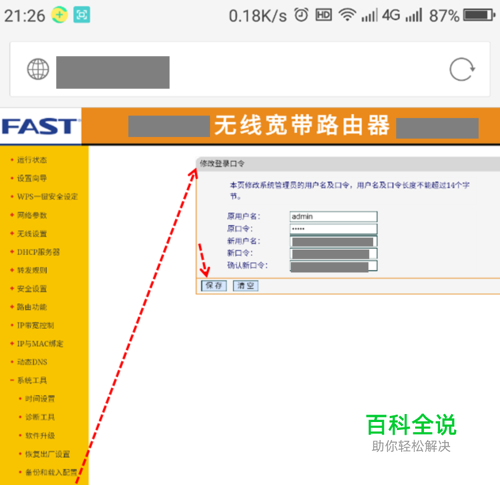Click the 新用户名 new username field
The height and width of the screenshot is (485, 500).
[334, 241]
